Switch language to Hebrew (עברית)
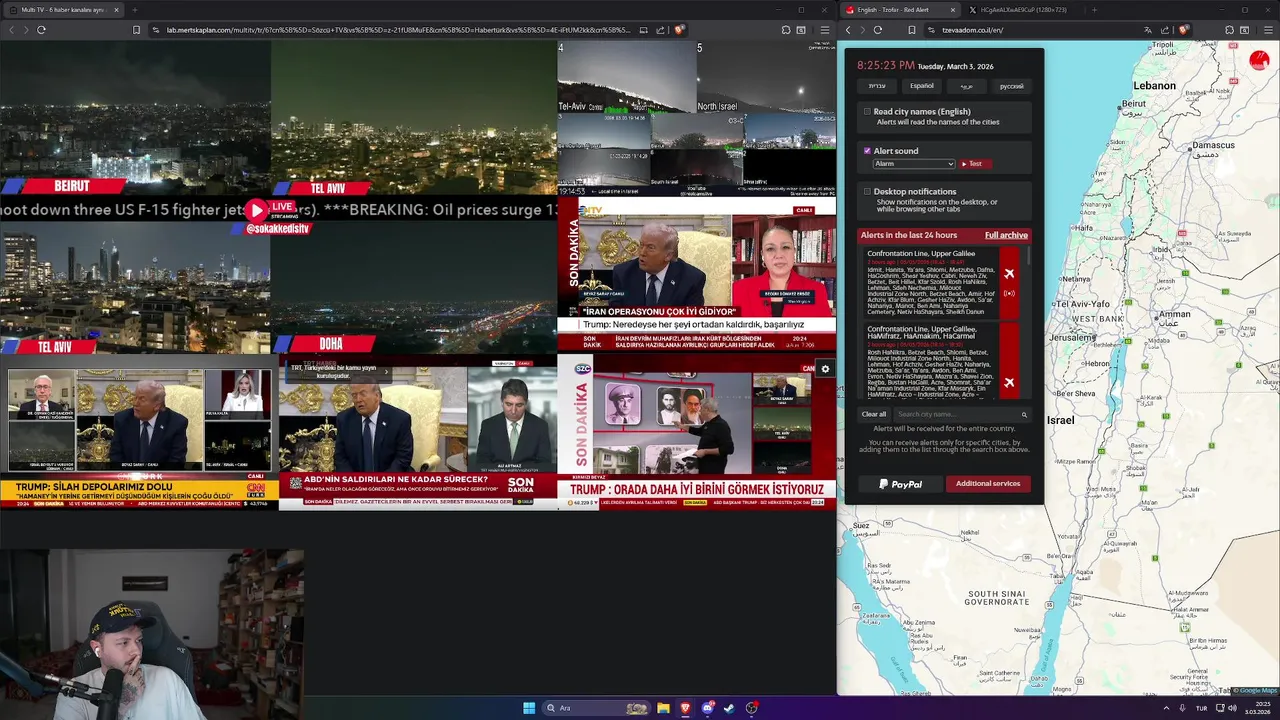The width and height of the screenshot is (1280, 720). click(877, 86)
